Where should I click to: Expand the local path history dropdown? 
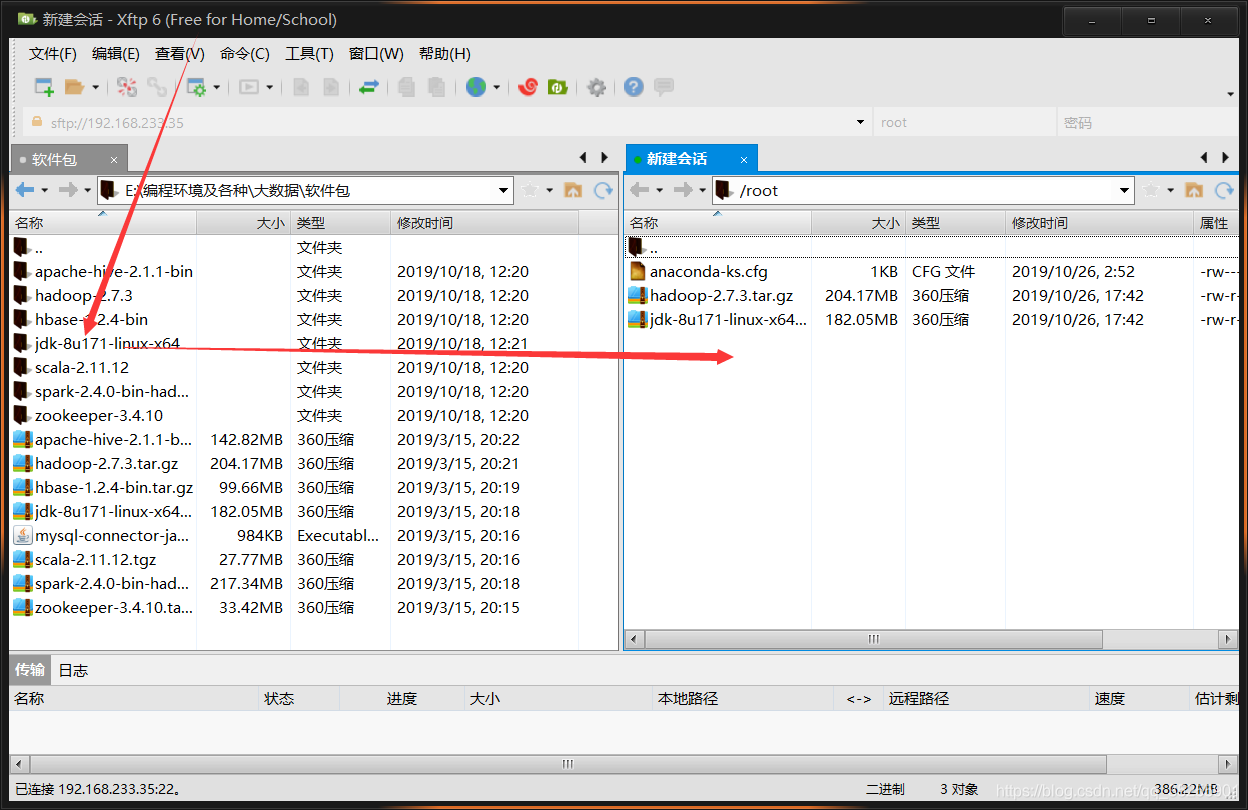point(504,190)
